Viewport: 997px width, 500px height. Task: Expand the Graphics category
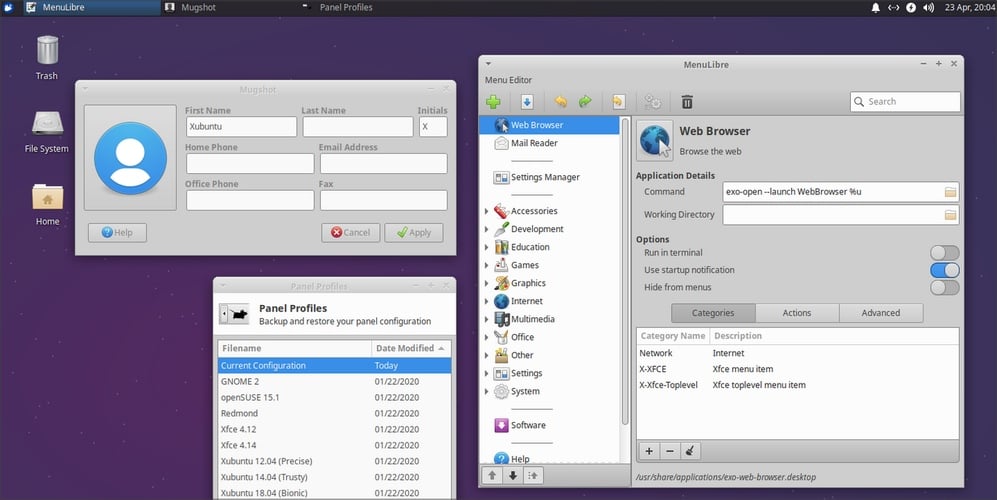[487, 283]
